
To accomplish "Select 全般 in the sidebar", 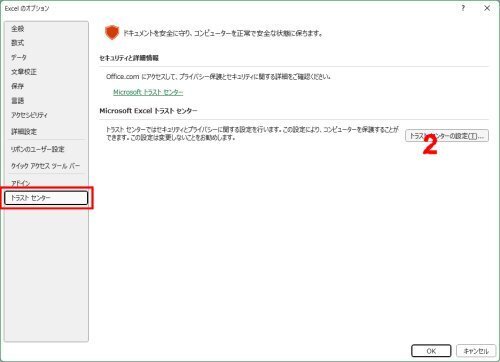I will click(18, 29).
